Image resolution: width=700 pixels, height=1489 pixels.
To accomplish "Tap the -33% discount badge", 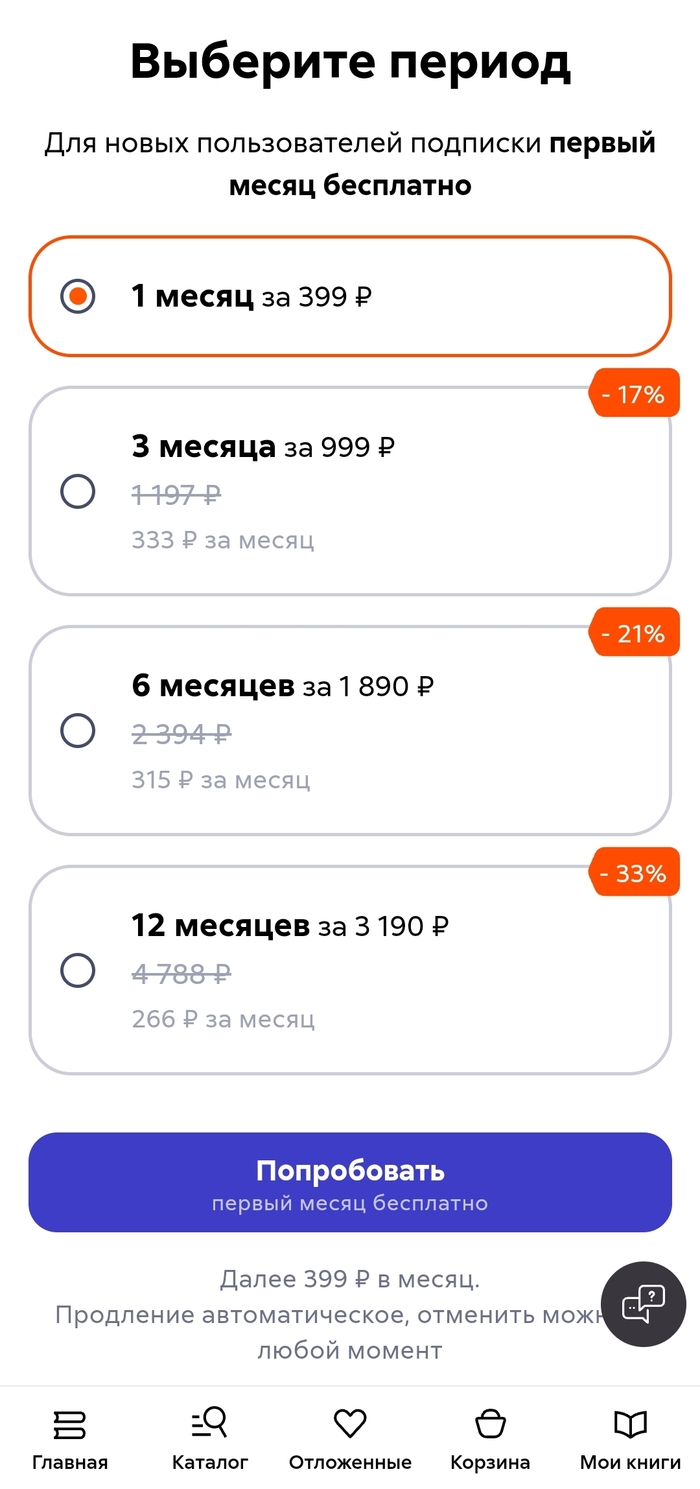I will (632, 873).
